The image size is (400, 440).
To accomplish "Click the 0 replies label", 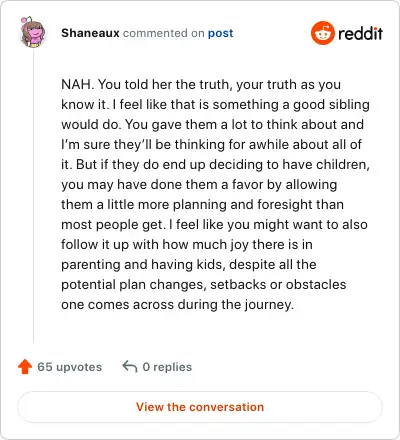I will 167,367.
